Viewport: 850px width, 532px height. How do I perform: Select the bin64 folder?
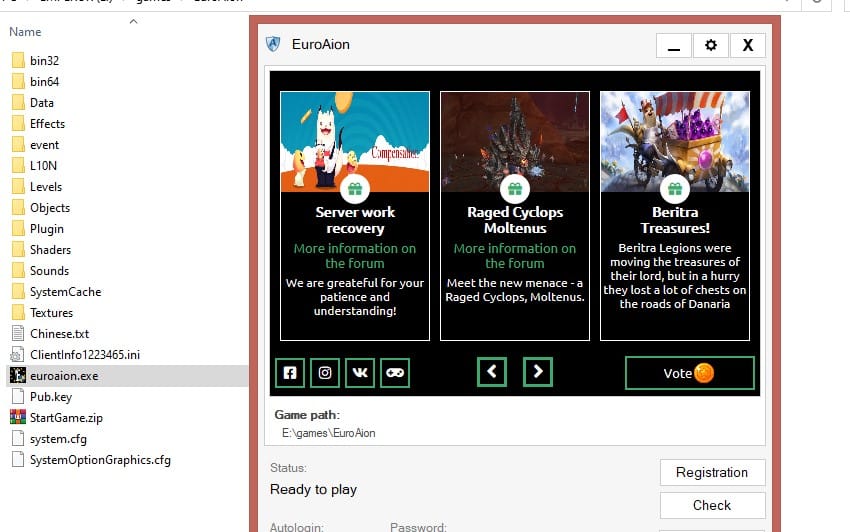(44, 82)
